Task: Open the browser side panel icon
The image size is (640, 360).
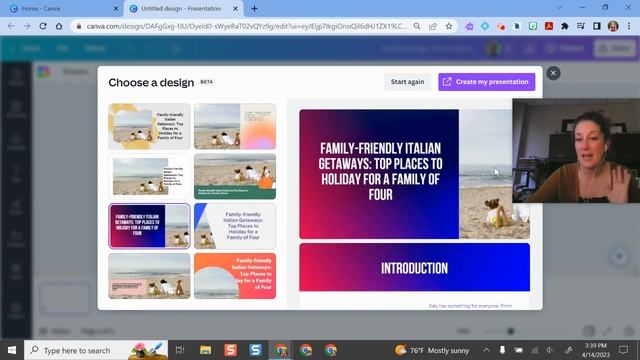Action: (597, 26)
